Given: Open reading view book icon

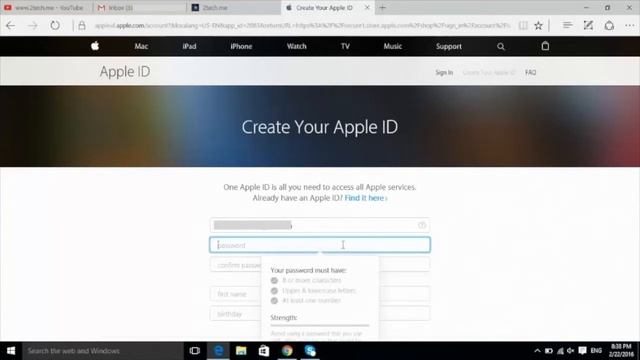Looking at the screenshot, I should (523, 26).
